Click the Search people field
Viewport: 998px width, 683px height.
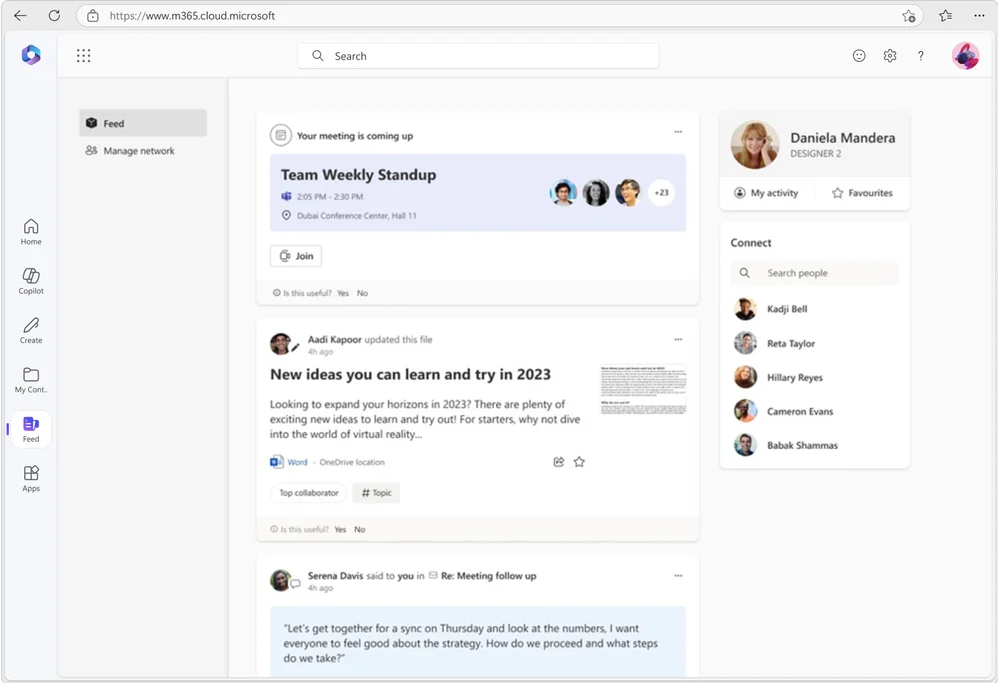[x=813, y=272]
